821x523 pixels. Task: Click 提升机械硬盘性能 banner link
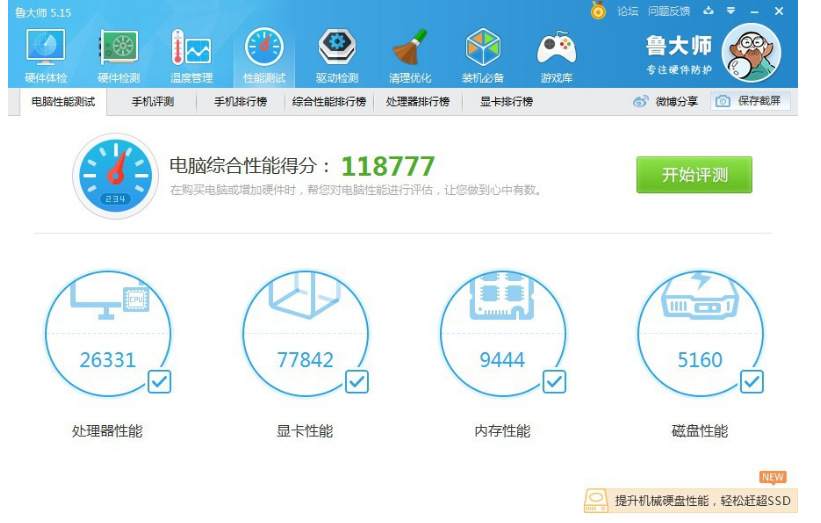pos(702,501)
